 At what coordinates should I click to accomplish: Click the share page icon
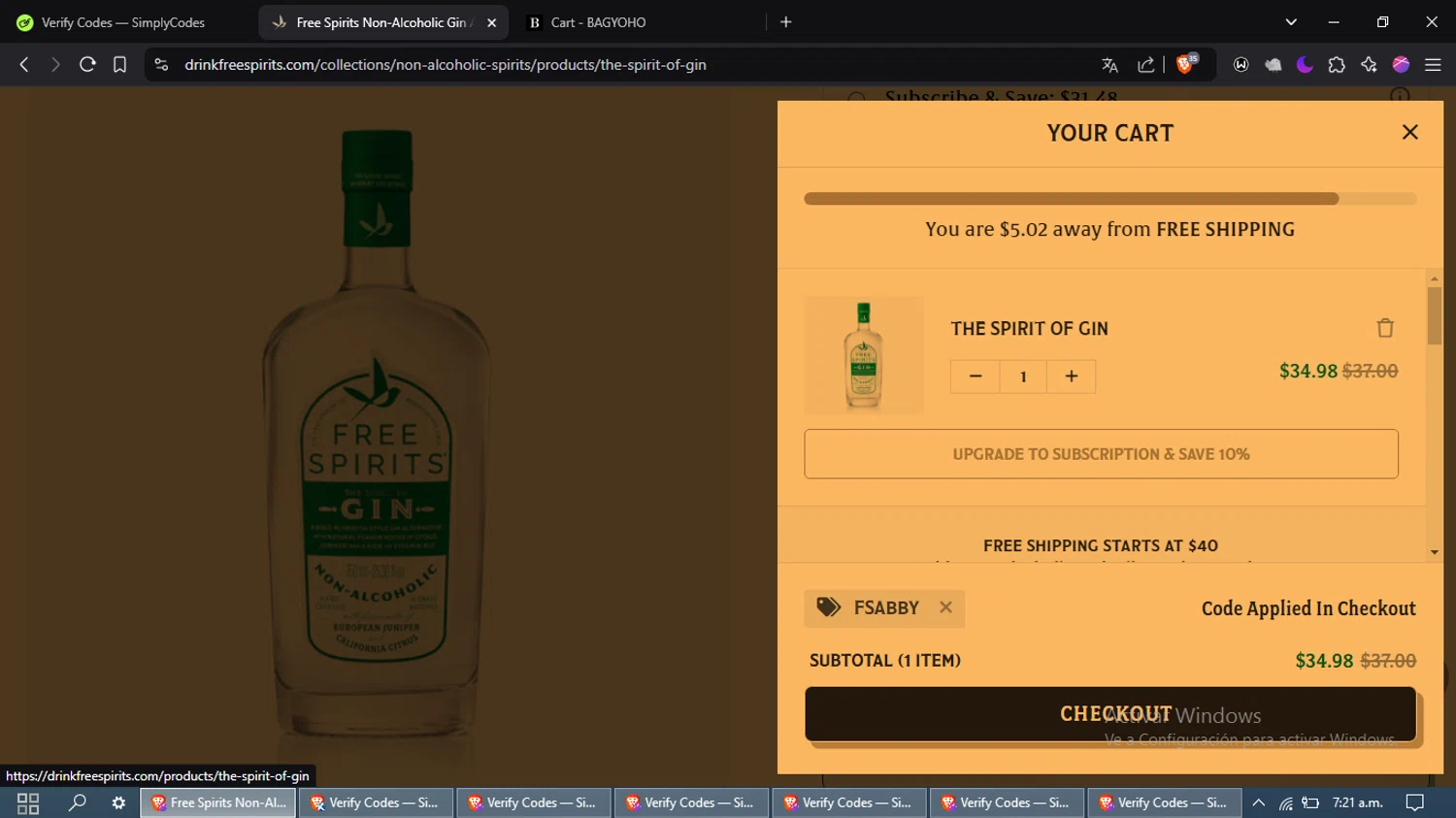tap(1146, 65)
